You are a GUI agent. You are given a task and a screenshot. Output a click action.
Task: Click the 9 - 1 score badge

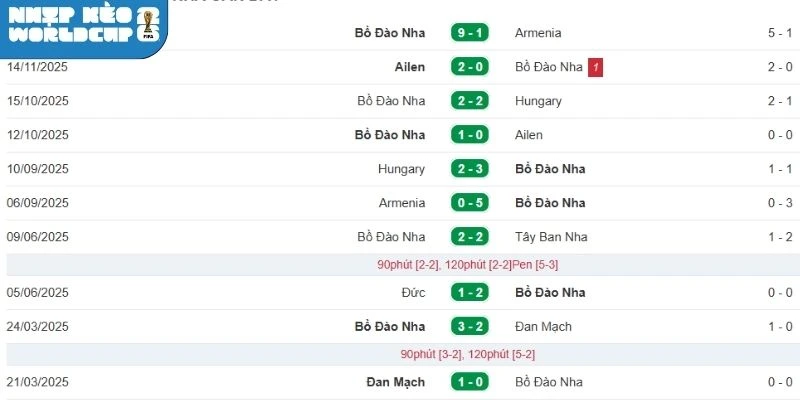pos(469,33)
